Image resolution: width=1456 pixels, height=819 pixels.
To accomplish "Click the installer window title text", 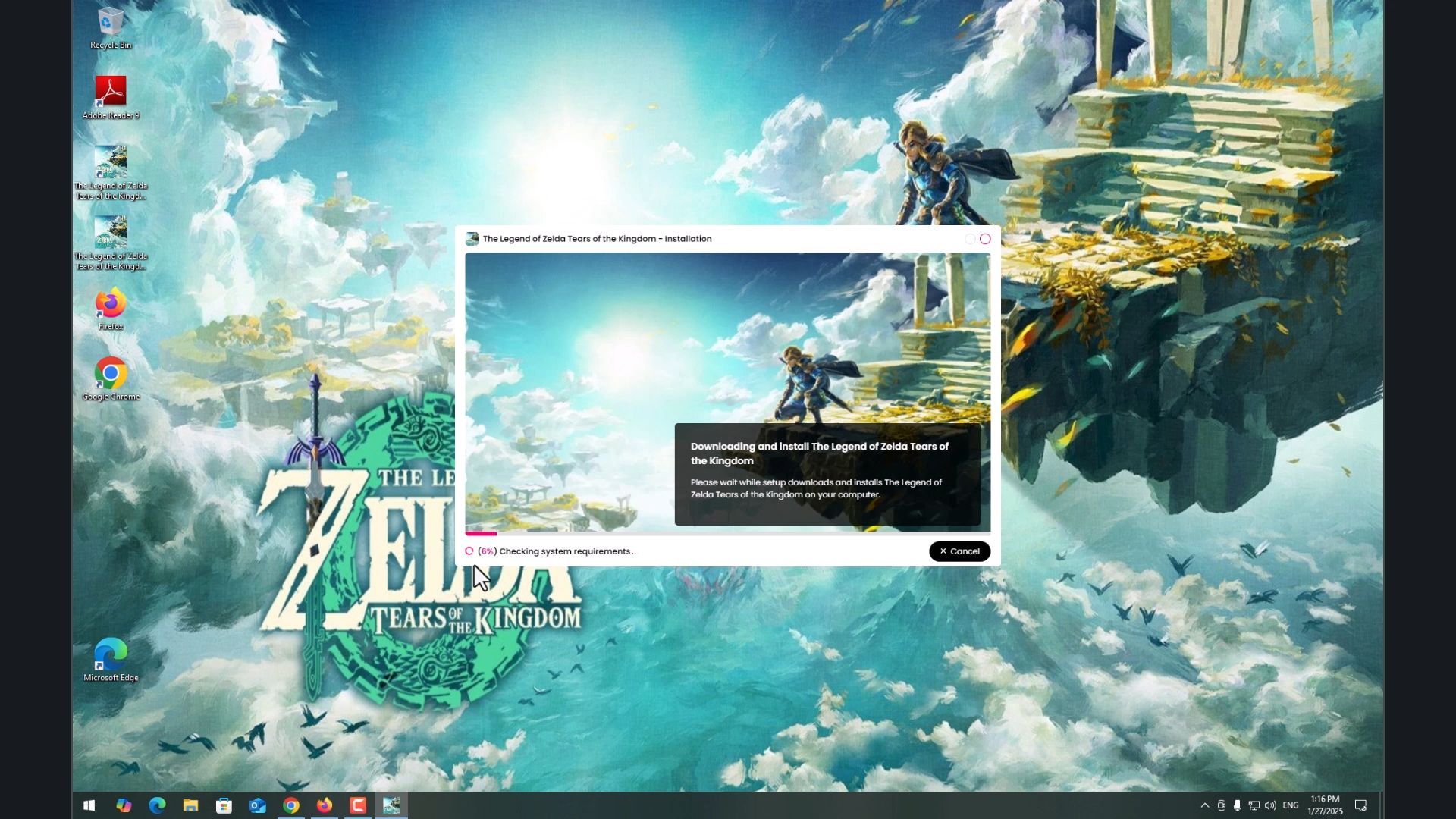I will tap(597, 239).
